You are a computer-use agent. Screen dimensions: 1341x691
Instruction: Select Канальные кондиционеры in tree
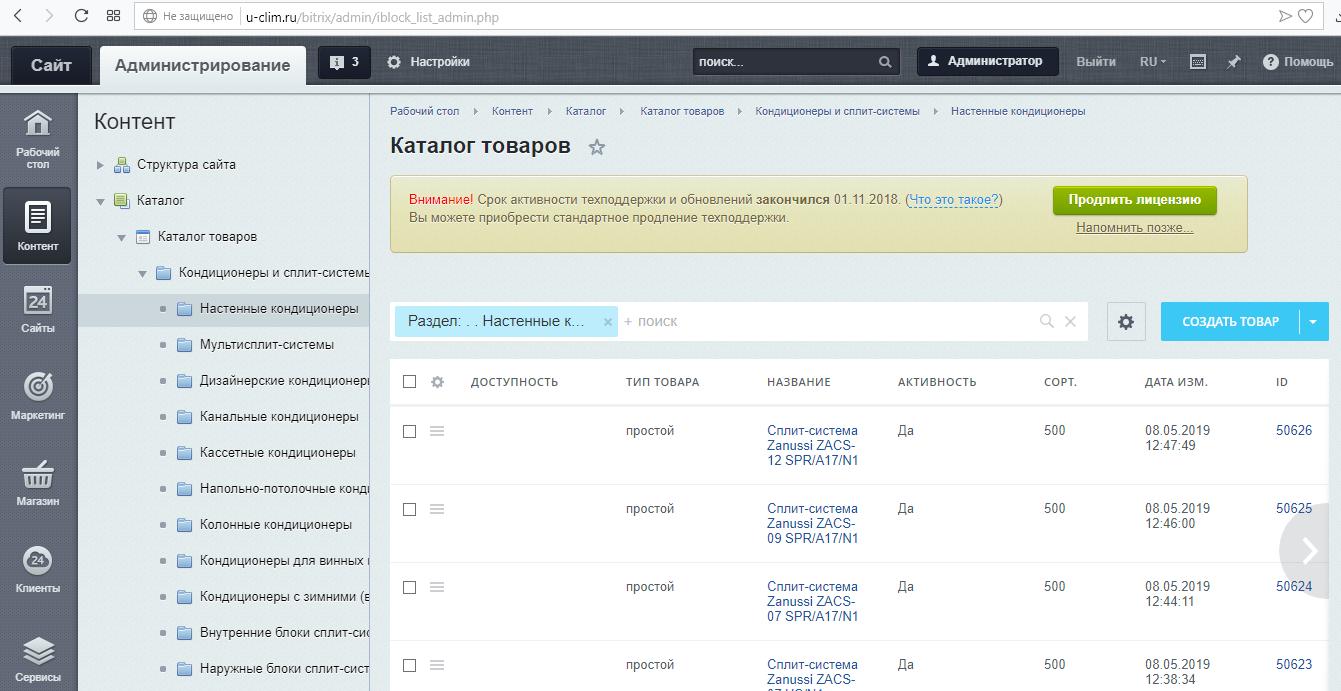click(x=279, y=416)
